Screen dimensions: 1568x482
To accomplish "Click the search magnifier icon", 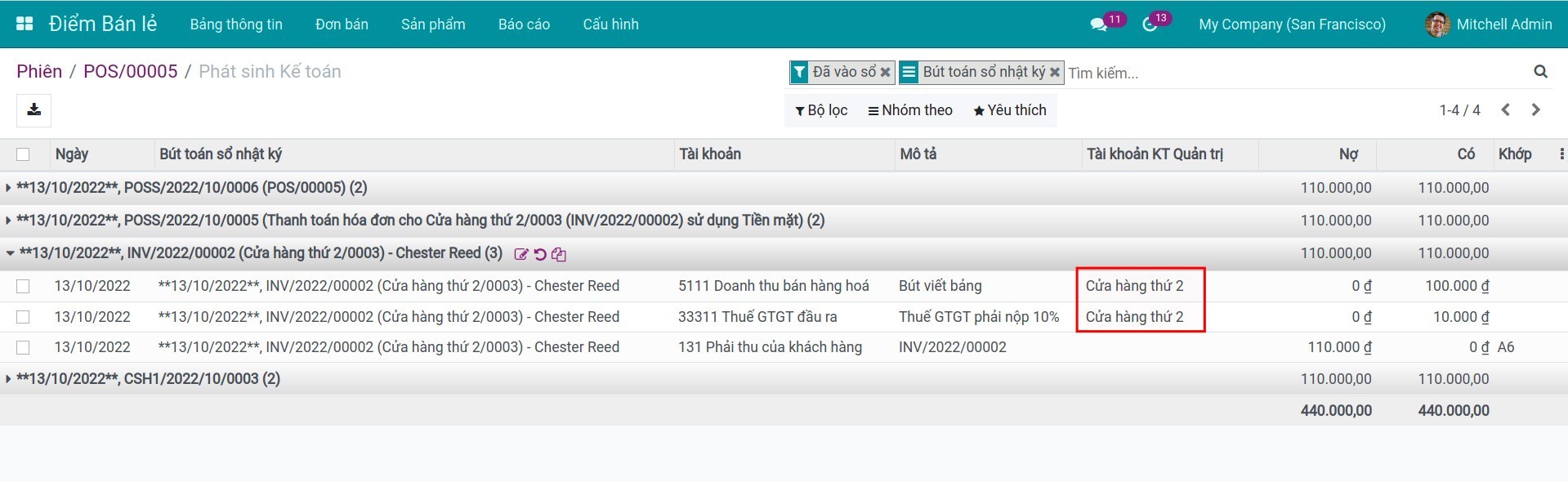I will (1540, 72).
